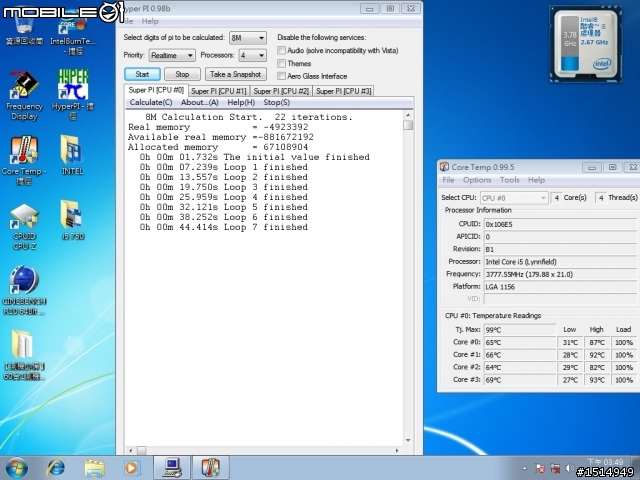Show hidden system tray icons arrow

pyautogui.click(x=524, y=469)
